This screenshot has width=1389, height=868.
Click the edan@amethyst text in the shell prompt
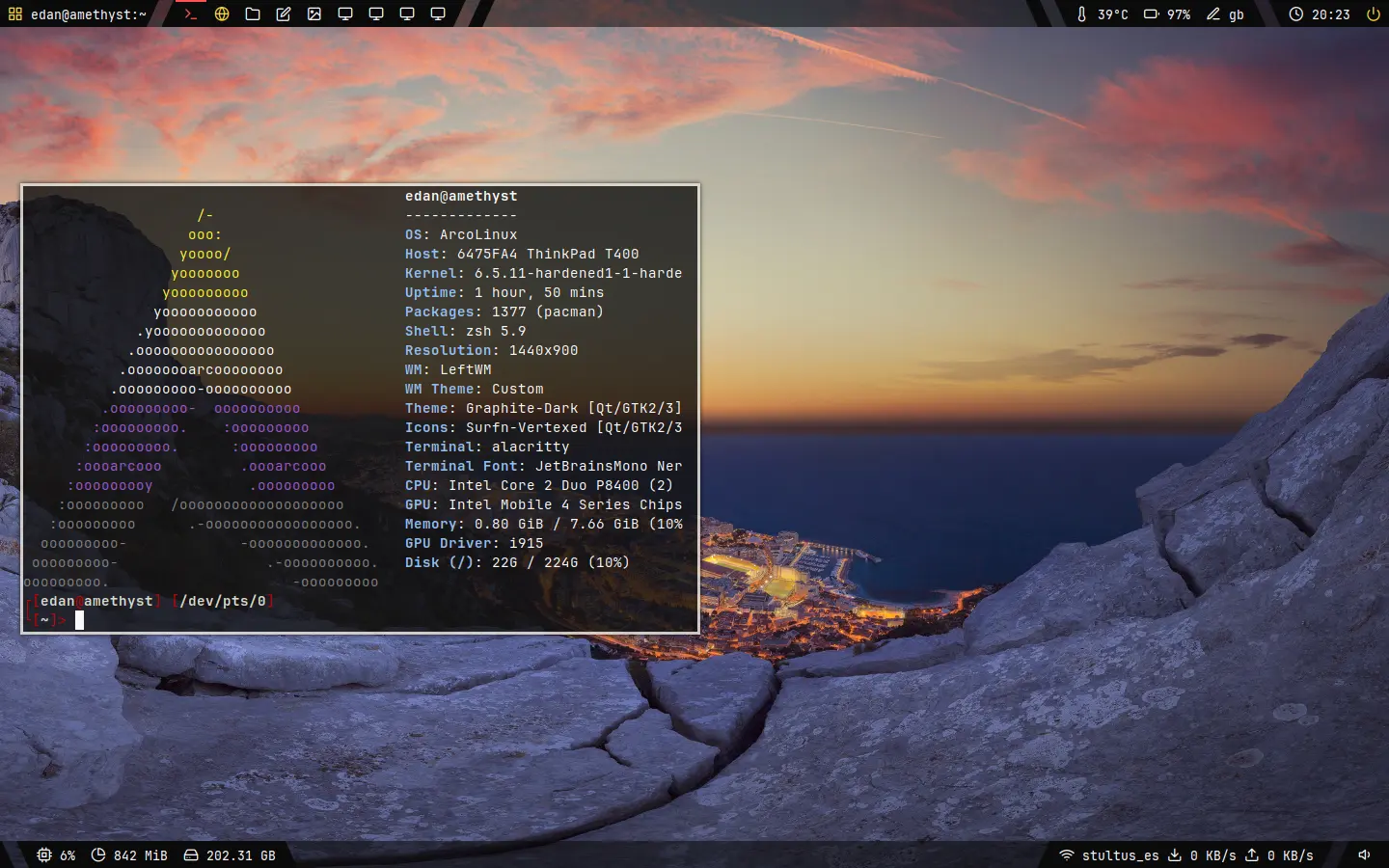[97, 601]
